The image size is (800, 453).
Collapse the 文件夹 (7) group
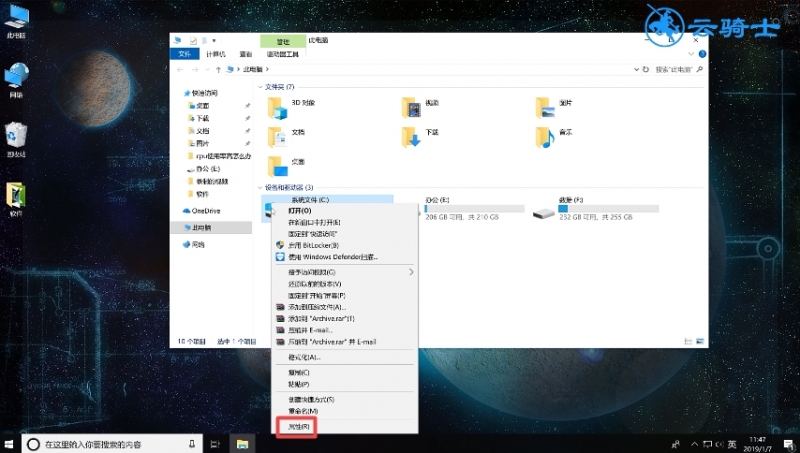[x=260, y=87]
